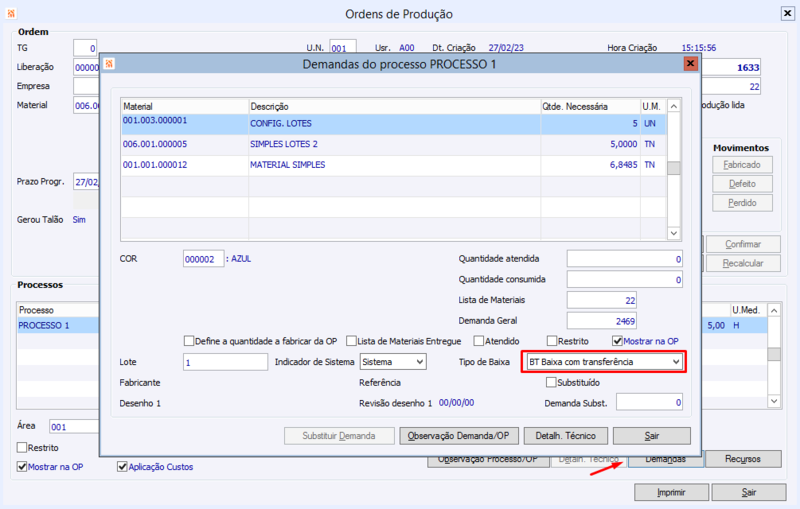Focus the Quantidade atendida field
800x509 pixels.
tap(625, 259)
